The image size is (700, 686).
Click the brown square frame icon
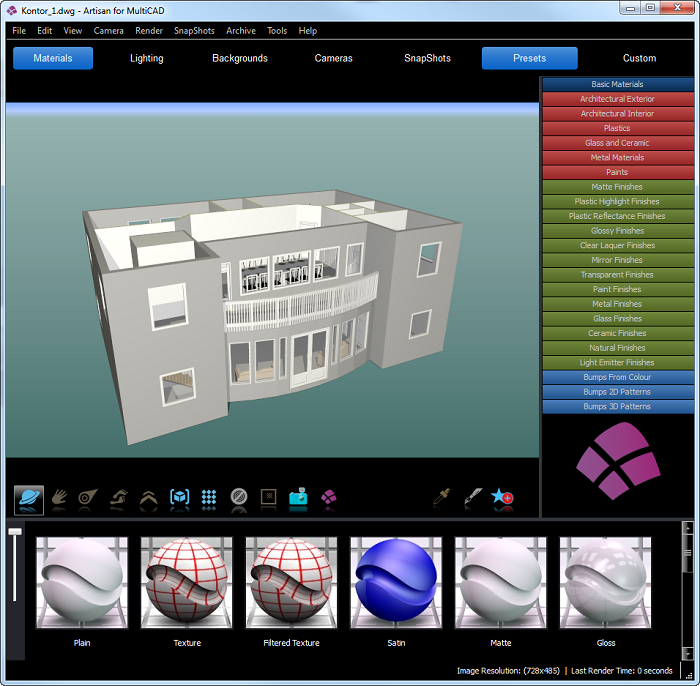click(268, 496)
